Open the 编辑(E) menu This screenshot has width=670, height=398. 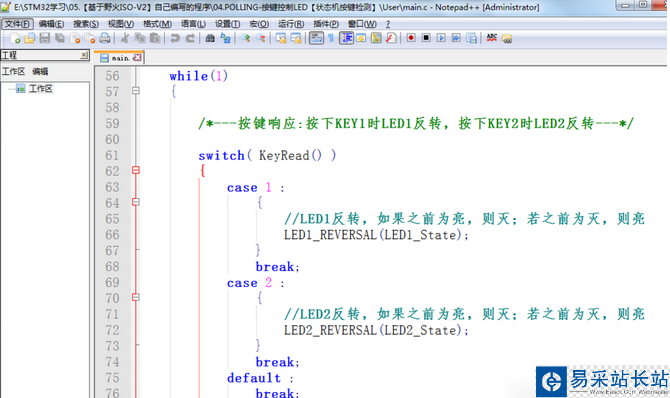[x=51, y=24]
